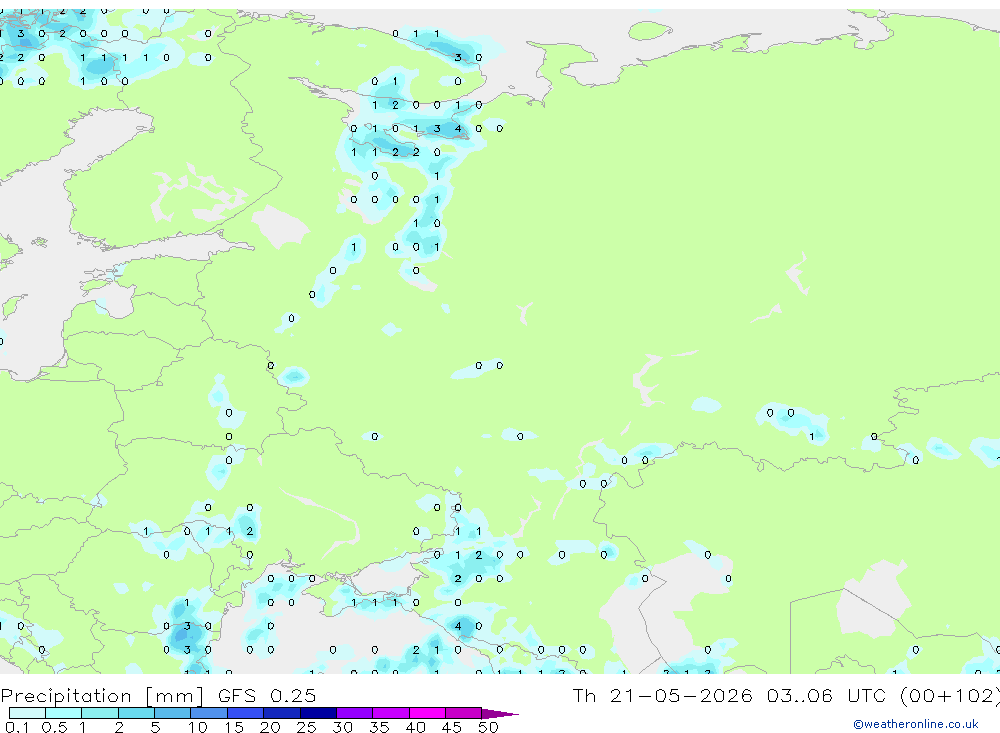
Task: Pick the legend swatch between 20 and 25
Action: [x=281, y=713]
